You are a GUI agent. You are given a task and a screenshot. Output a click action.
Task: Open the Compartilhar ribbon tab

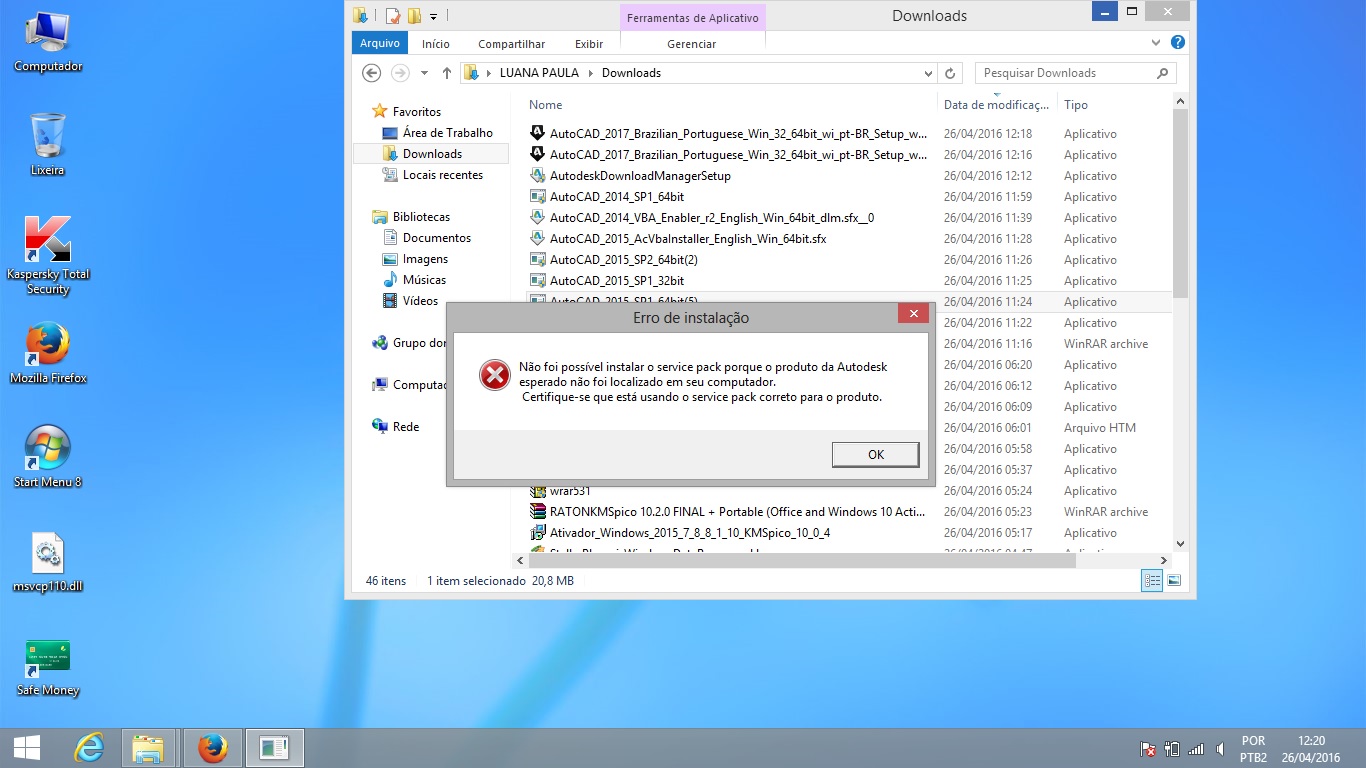(x=512, y=44)
